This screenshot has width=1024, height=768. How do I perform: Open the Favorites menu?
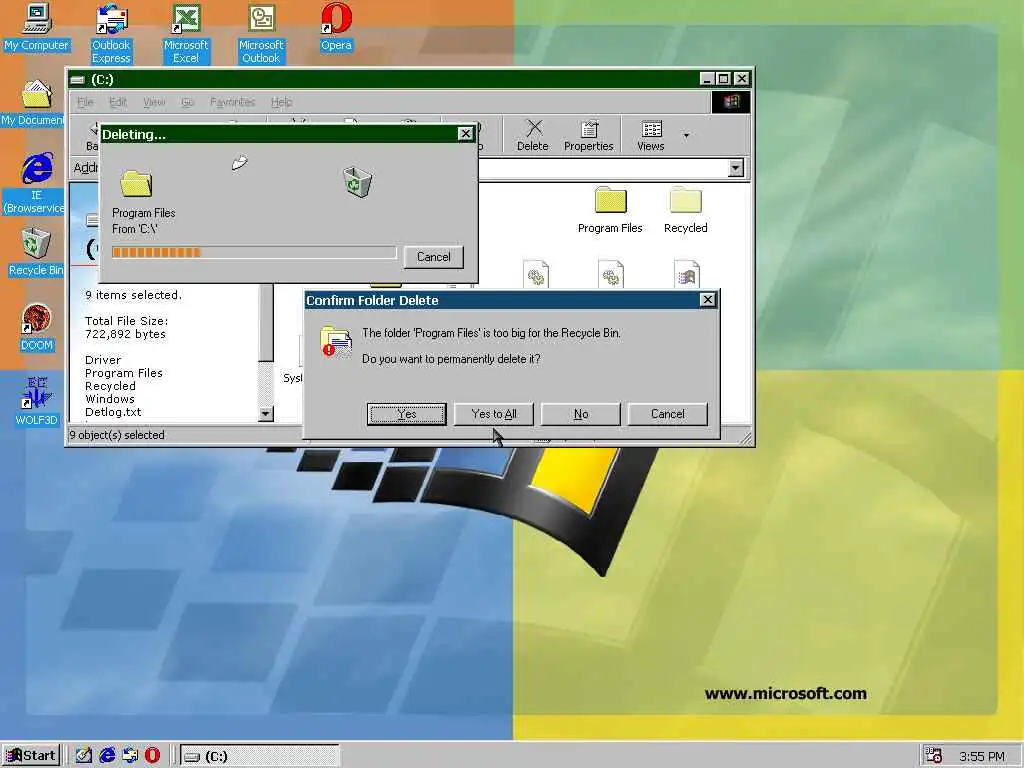pyautogui.click(x=232, y=102)
